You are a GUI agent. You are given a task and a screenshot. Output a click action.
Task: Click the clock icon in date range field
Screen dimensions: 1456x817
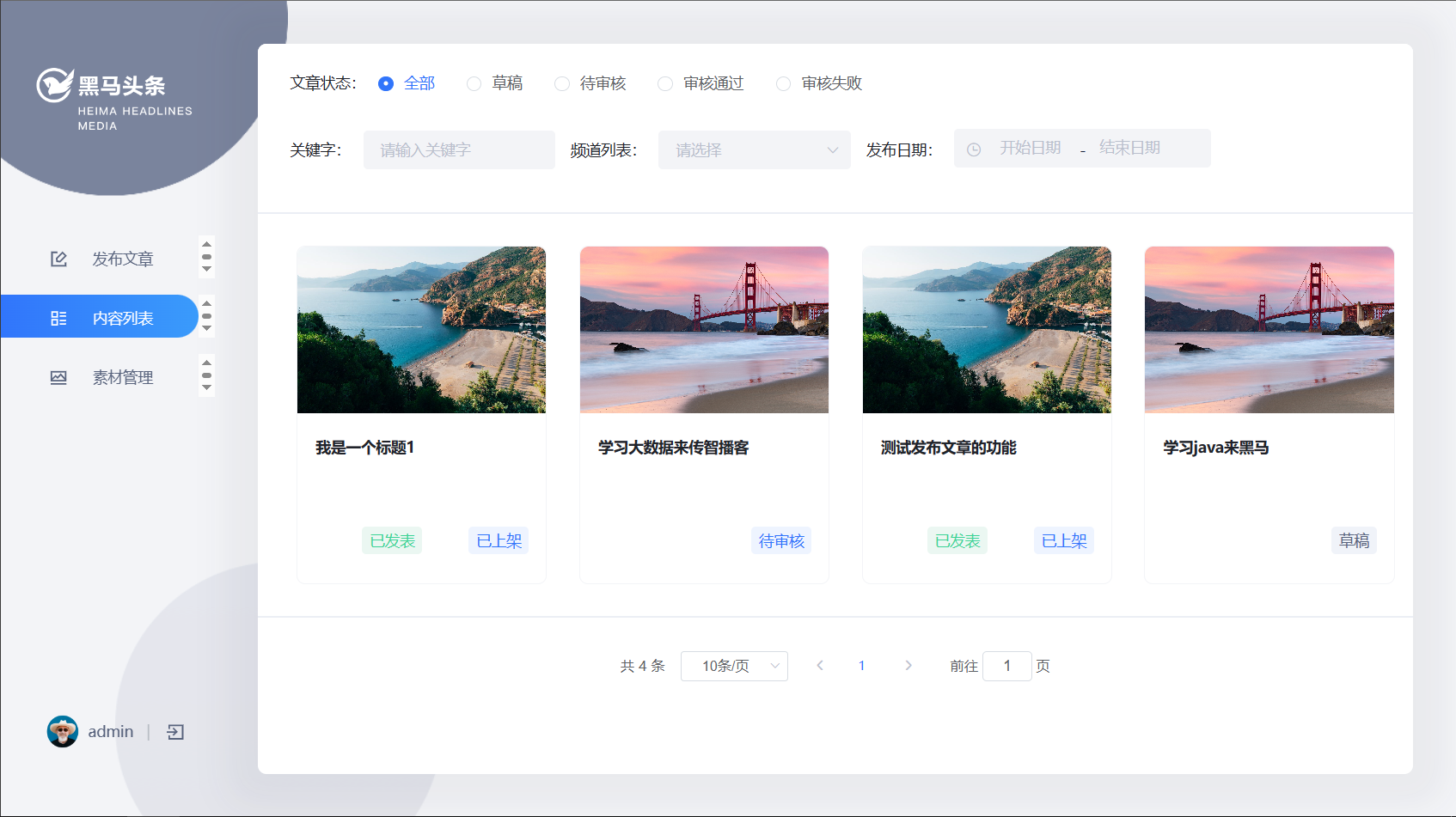point(974,149)
